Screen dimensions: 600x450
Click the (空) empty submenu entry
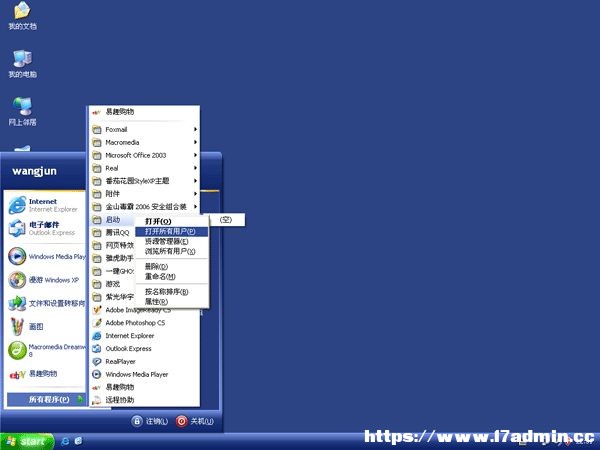[x=226, y=220]
